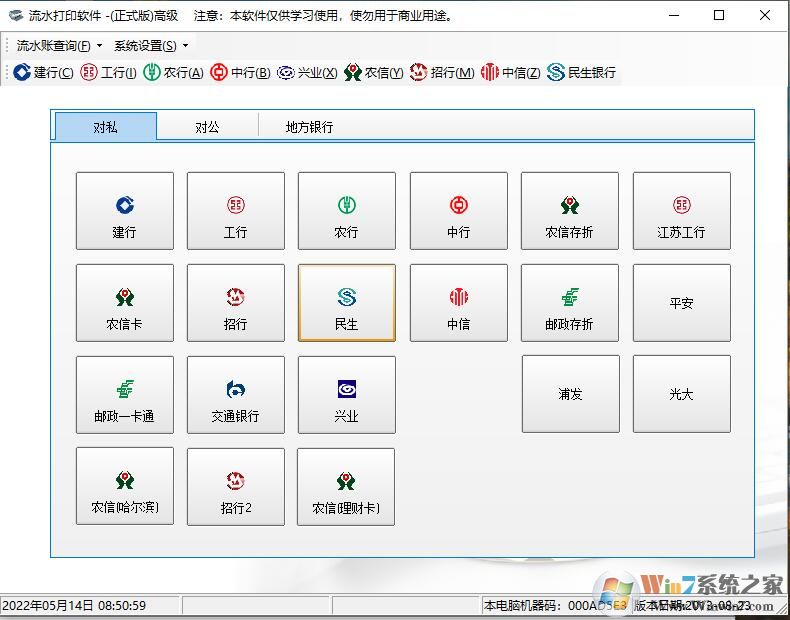Switch to the 对私 tab
The width and height of the screenshot is (790, 620).
coord(105,126)
